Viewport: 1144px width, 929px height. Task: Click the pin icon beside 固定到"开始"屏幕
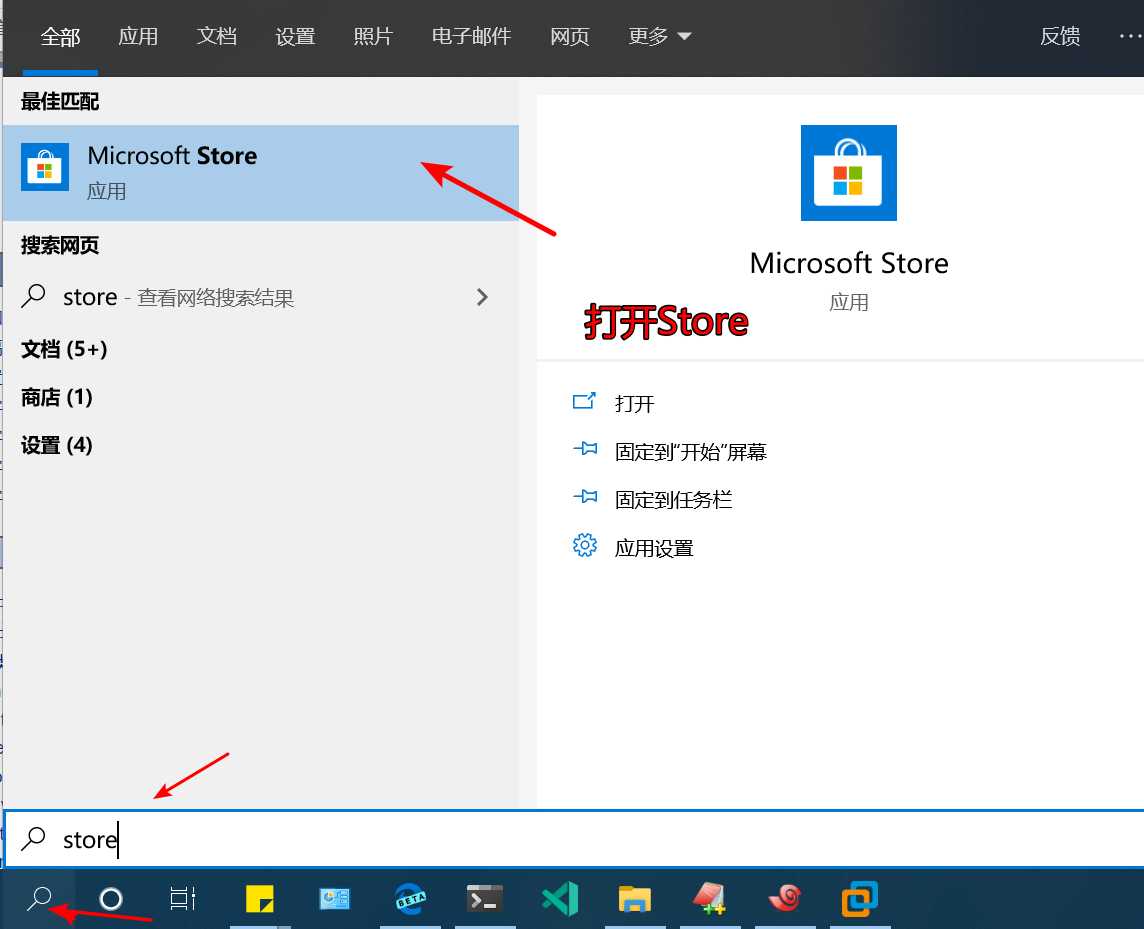(585, 449)
